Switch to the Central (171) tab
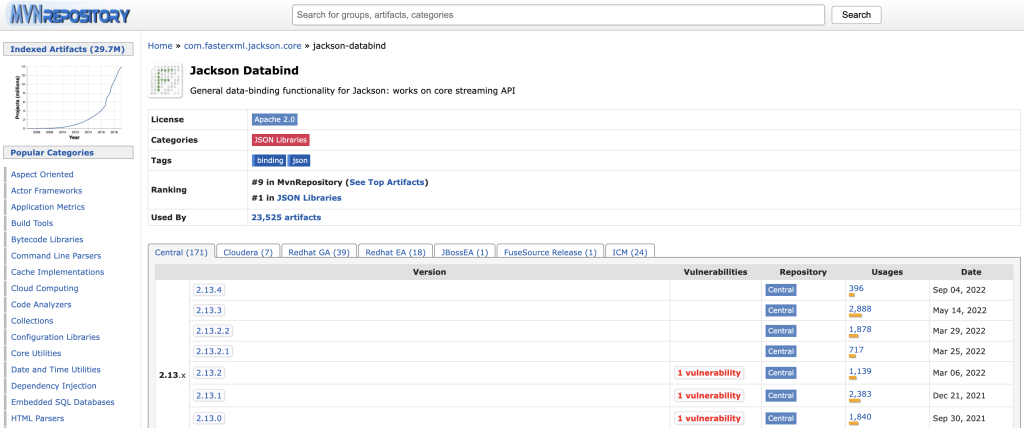 181,252
